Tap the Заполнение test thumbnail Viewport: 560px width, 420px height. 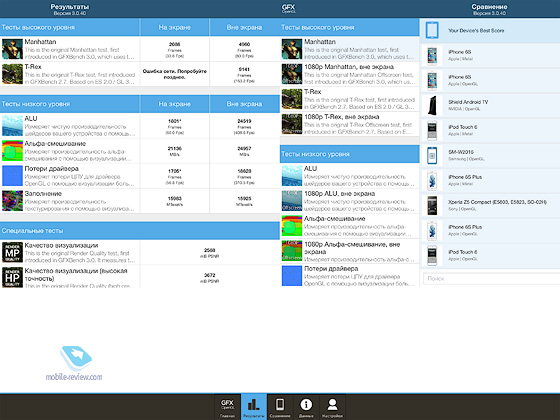(12, 201)
